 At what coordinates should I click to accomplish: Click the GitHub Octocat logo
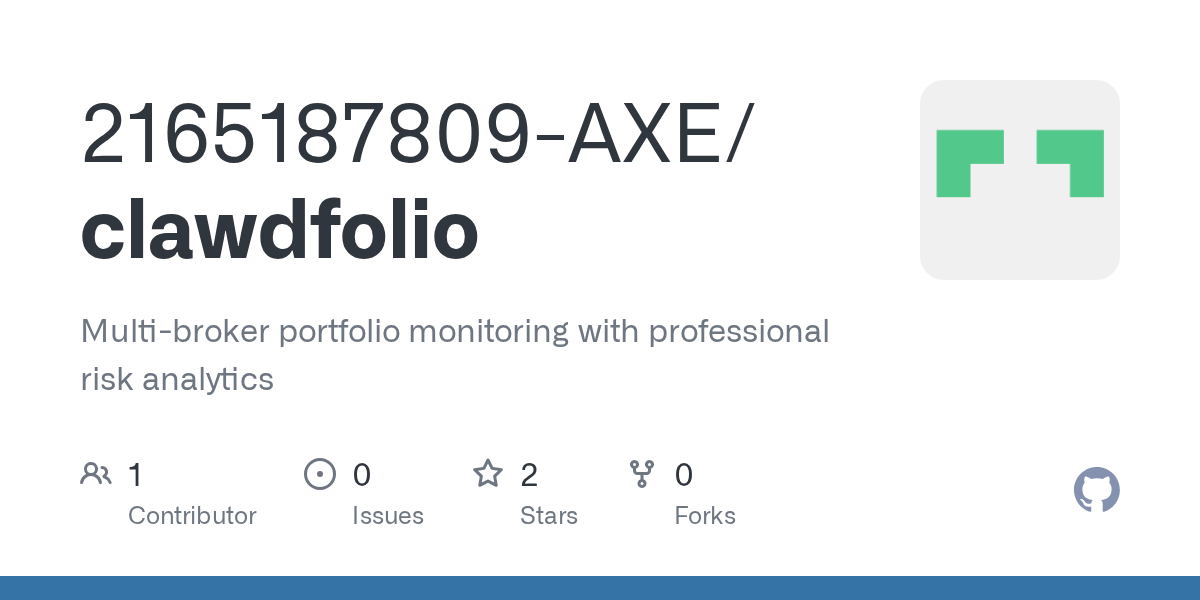(x=1096, y=490)
